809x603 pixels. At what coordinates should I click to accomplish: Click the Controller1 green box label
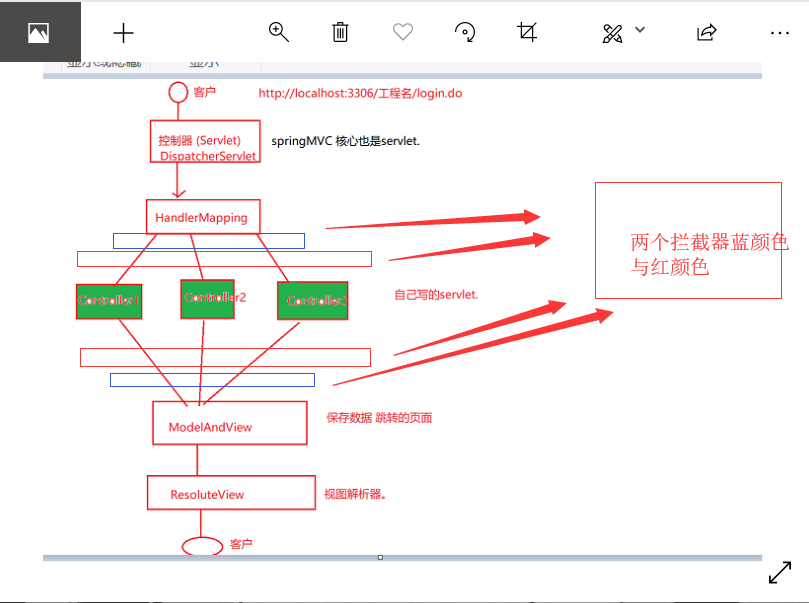pos(109,300)
